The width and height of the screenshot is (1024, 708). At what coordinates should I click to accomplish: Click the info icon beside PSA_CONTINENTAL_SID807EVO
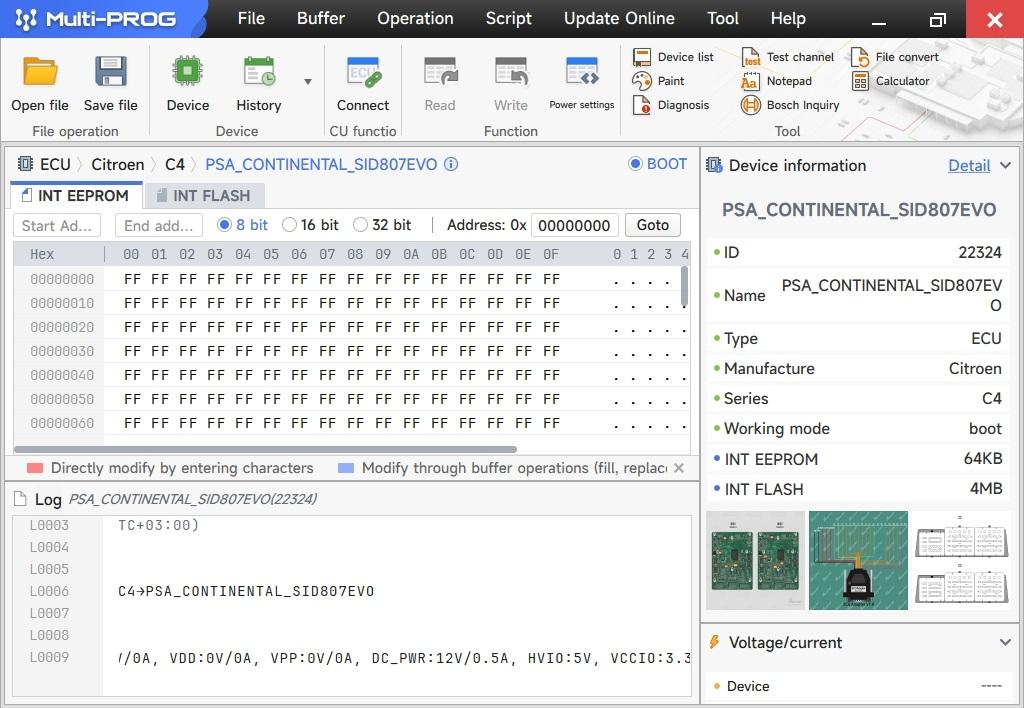click(x=451, y=164)
